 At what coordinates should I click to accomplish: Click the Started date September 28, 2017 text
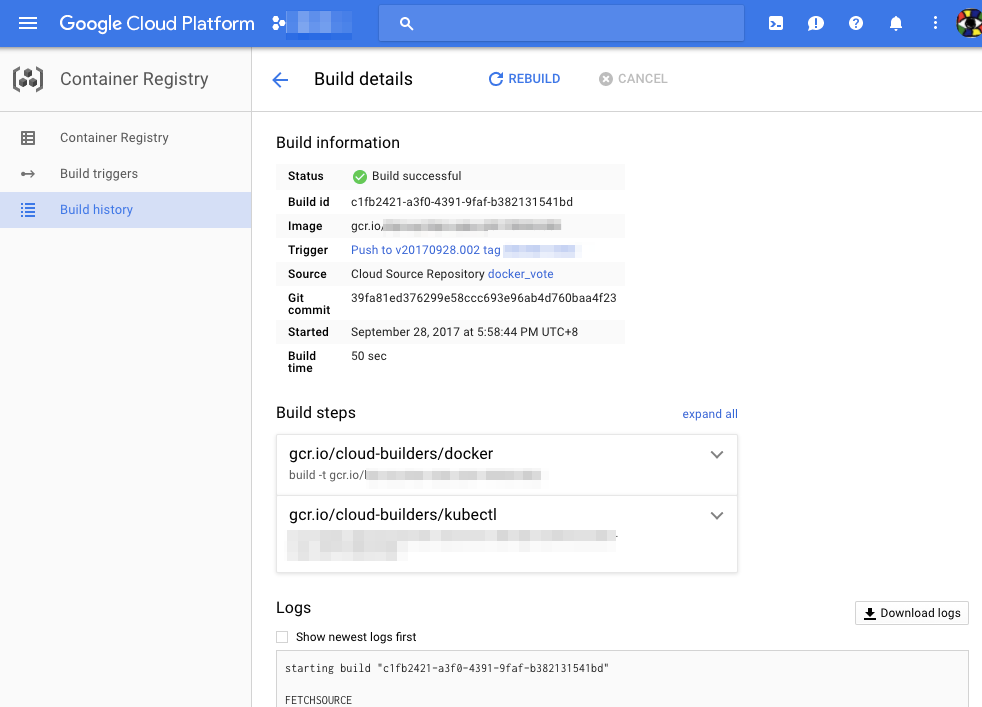point(464,332)
